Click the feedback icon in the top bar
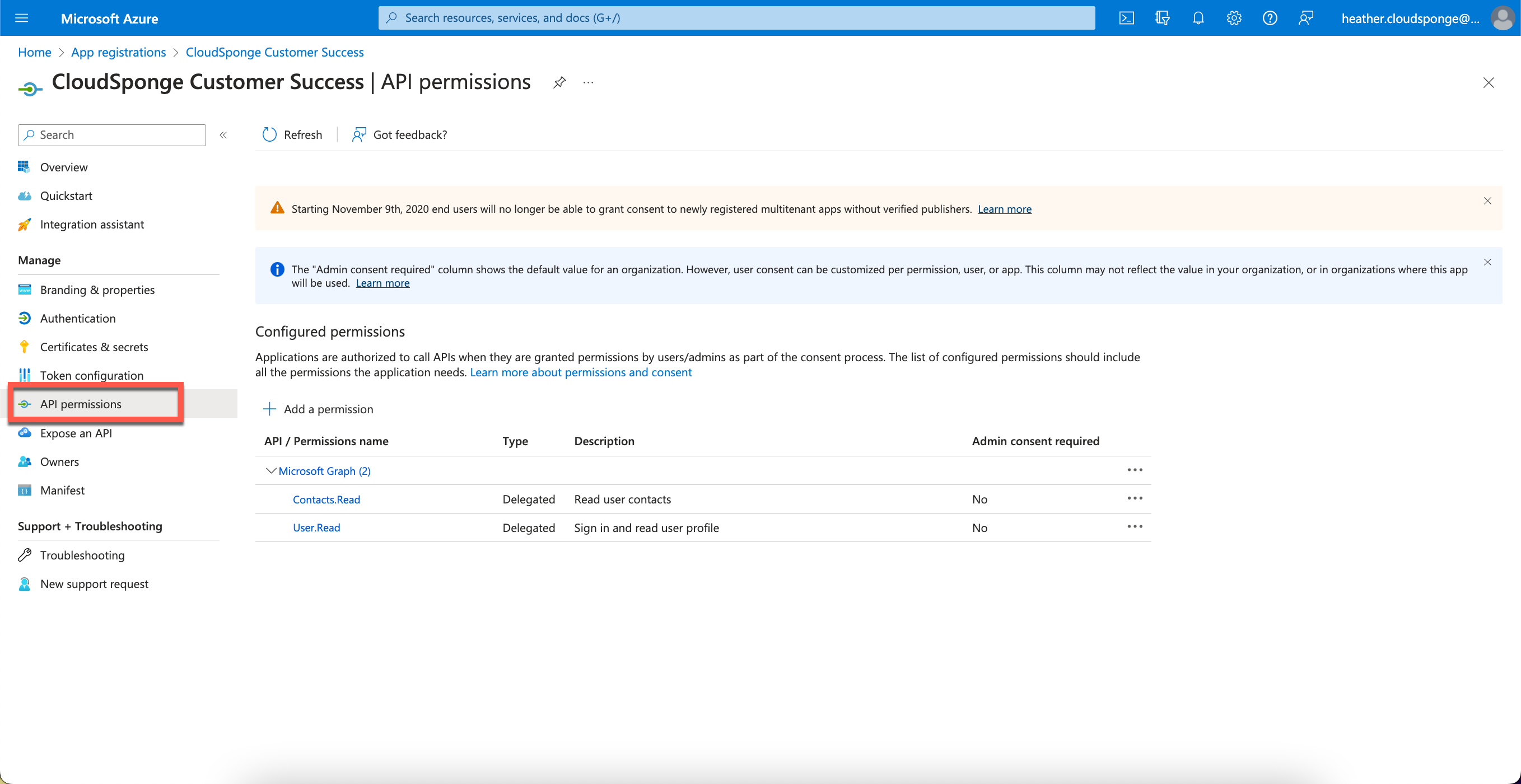Viewport: 1521px width, 784px height. pyautogui.click(x=1306, y=18)
